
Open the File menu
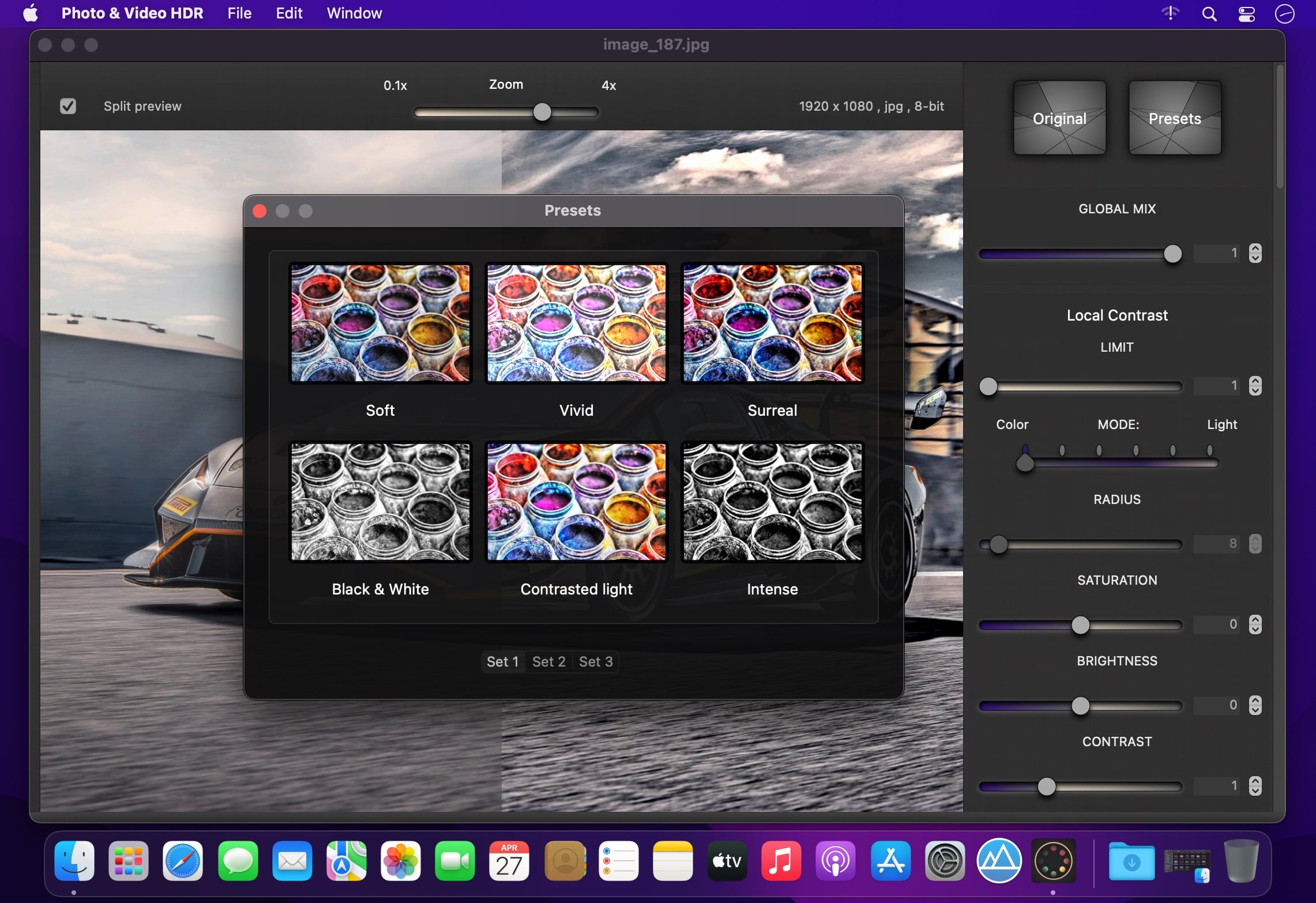239,13
